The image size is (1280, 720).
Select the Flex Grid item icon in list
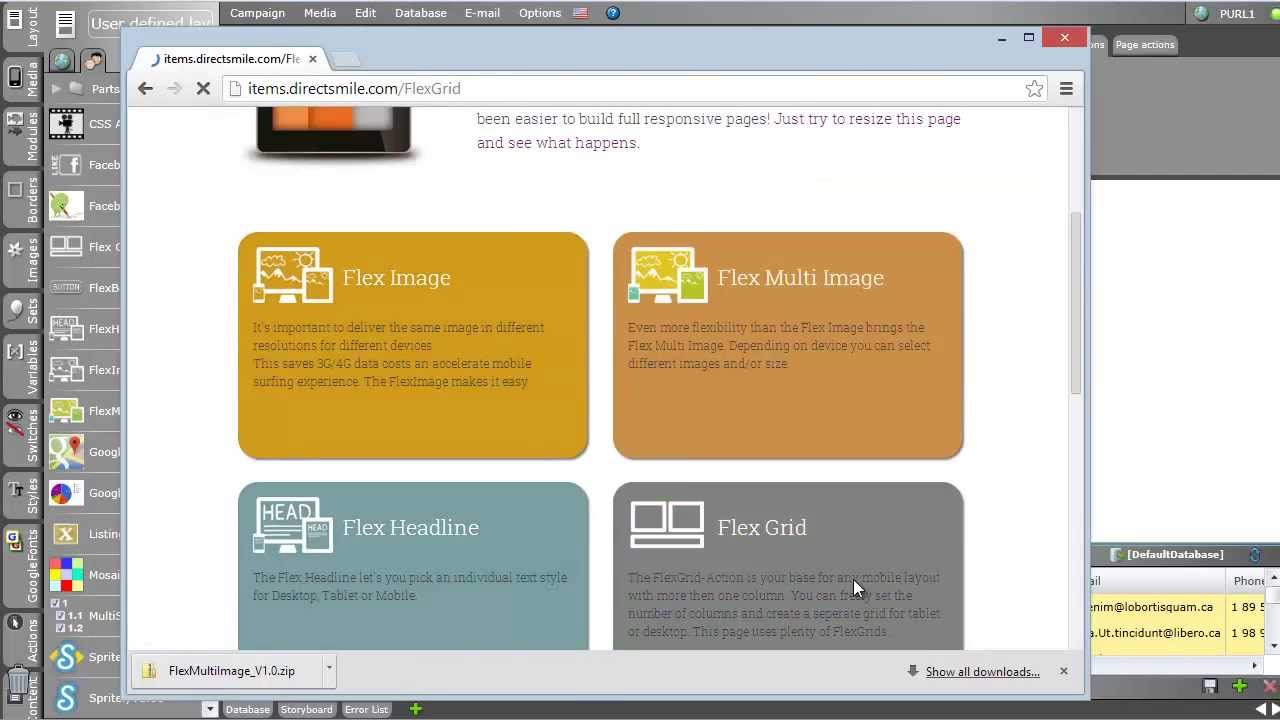point(66,247)
